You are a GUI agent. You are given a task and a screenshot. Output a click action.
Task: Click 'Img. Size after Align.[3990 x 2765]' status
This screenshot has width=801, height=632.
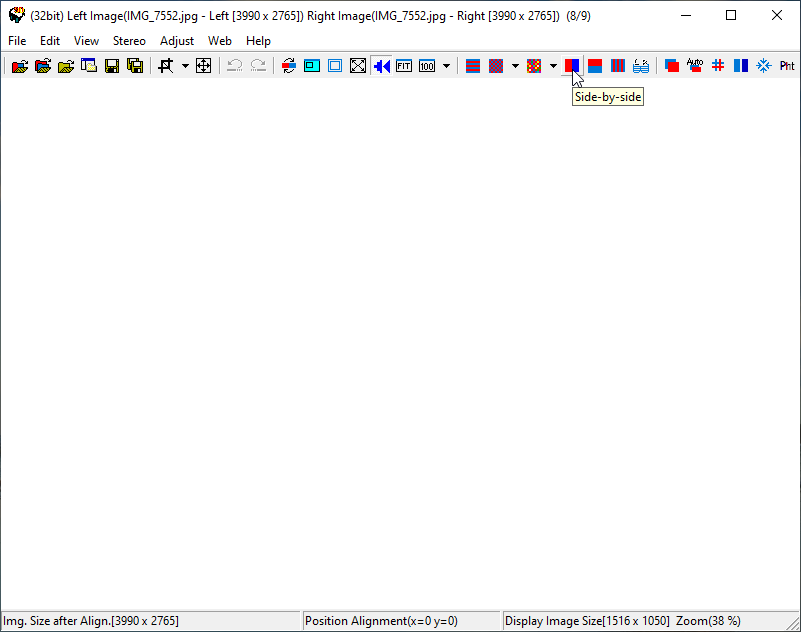point(91,621)
